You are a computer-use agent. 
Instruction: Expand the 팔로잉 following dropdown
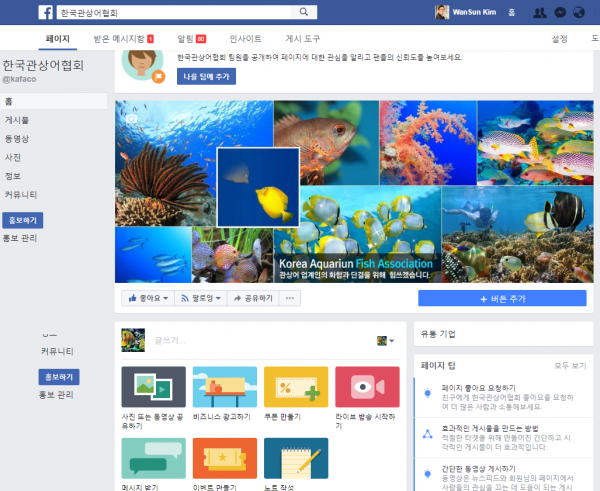click(x=200, y=298)
